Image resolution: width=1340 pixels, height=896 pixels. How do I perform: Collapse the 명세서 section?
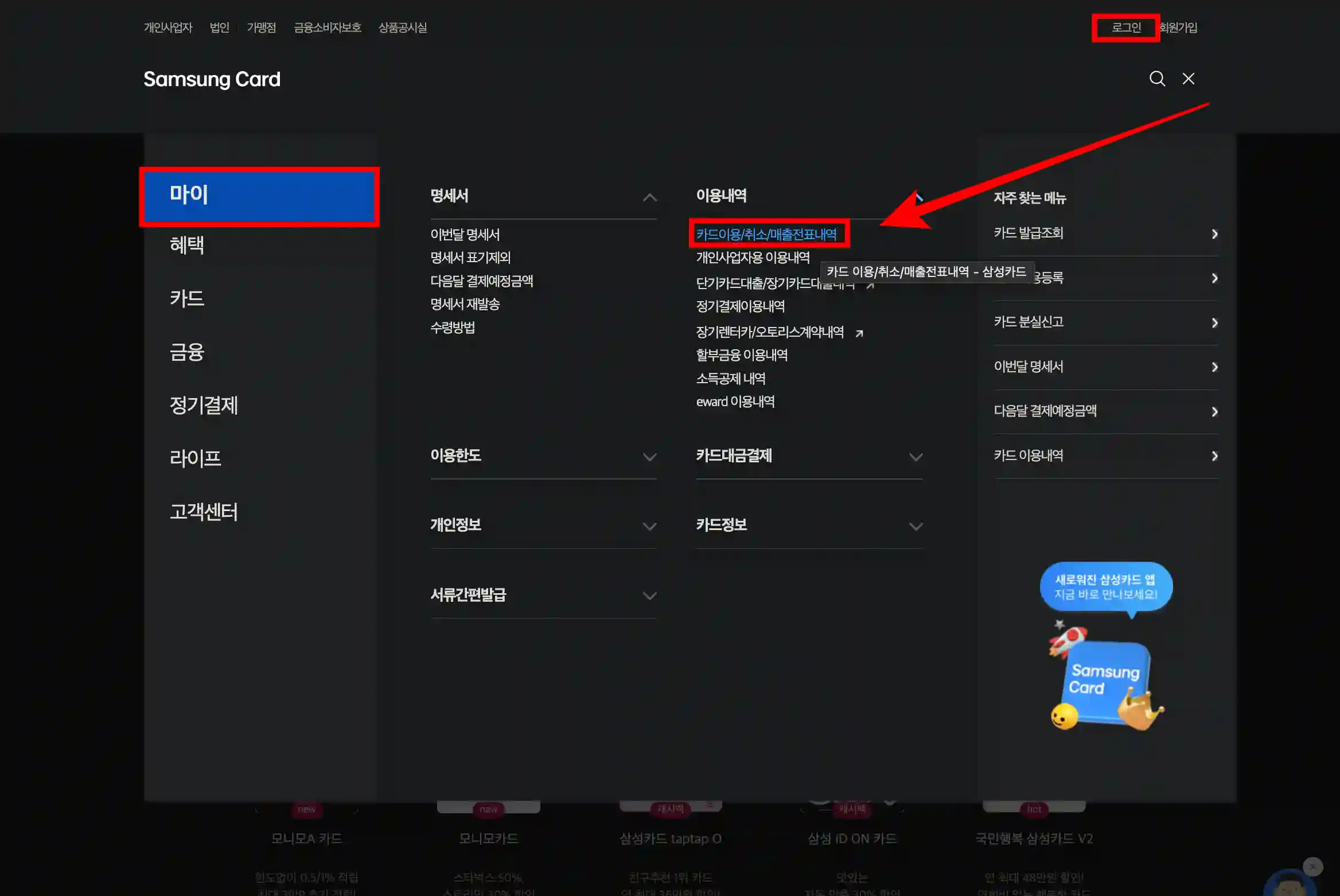pos(649,197)
